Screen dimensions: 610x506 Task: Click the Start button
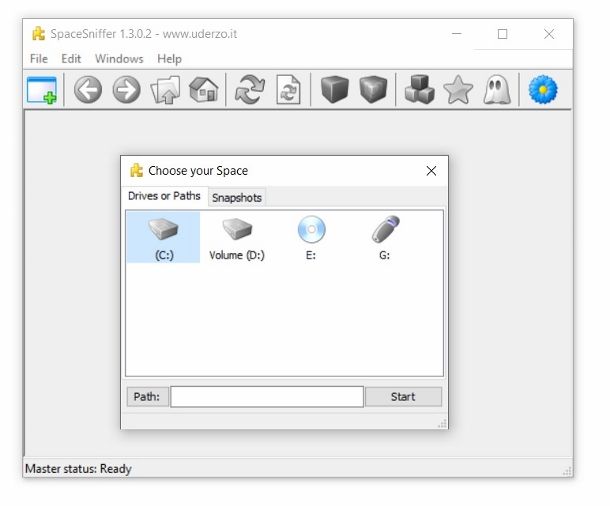403,397
